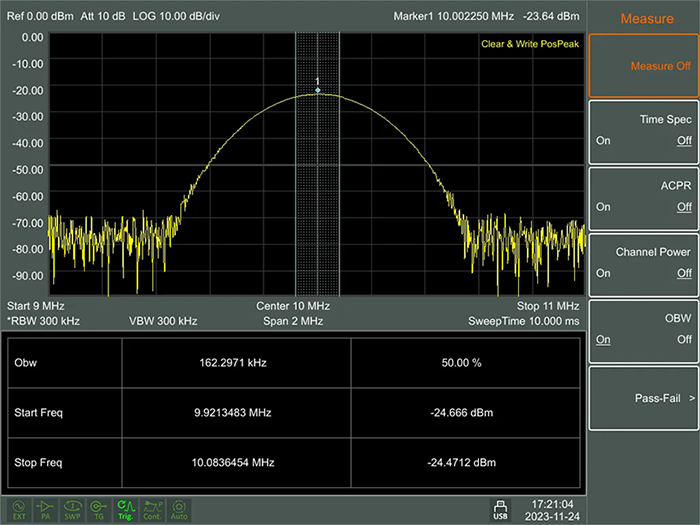
Task: Click the LOG 10.00 dB/div readout
Action: [176, 16]
